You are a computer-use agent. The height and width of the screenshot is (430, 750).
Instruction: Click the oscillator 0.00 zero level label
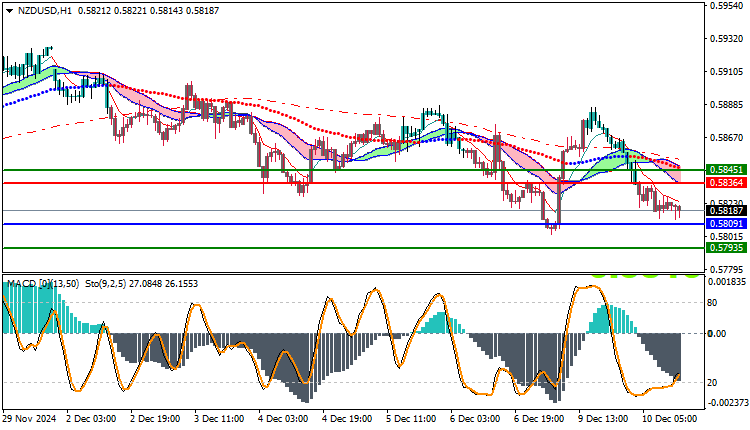(x=717, y=334)
